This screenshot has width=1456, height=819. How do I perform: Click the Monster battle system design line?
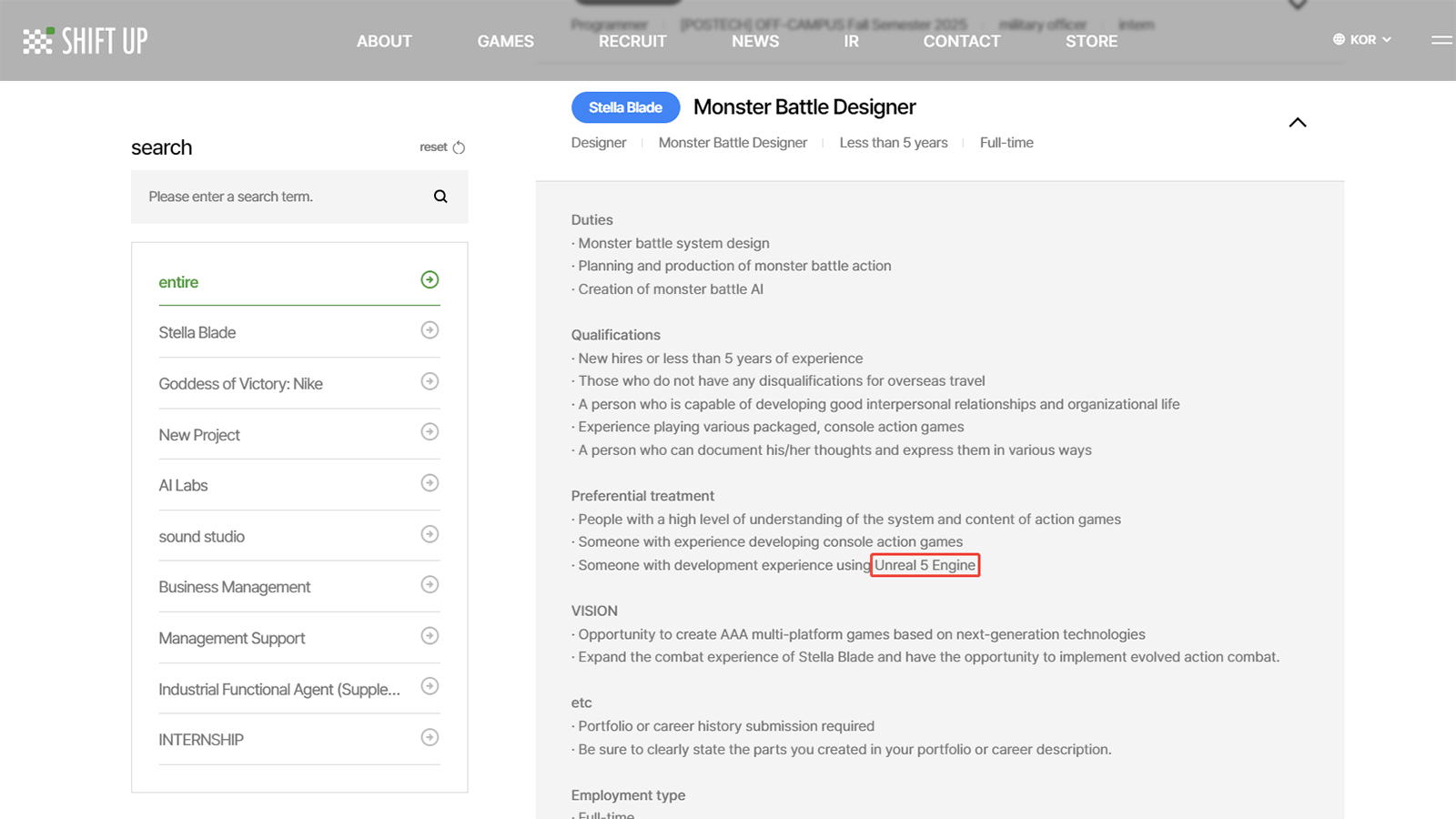[671, 243]
